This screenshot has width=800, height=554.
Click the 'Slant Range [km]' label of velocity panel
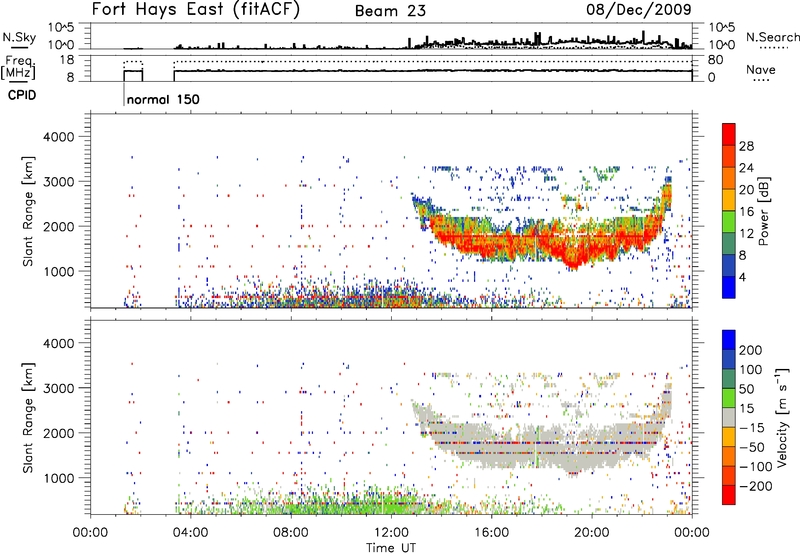tap(28, 418)
